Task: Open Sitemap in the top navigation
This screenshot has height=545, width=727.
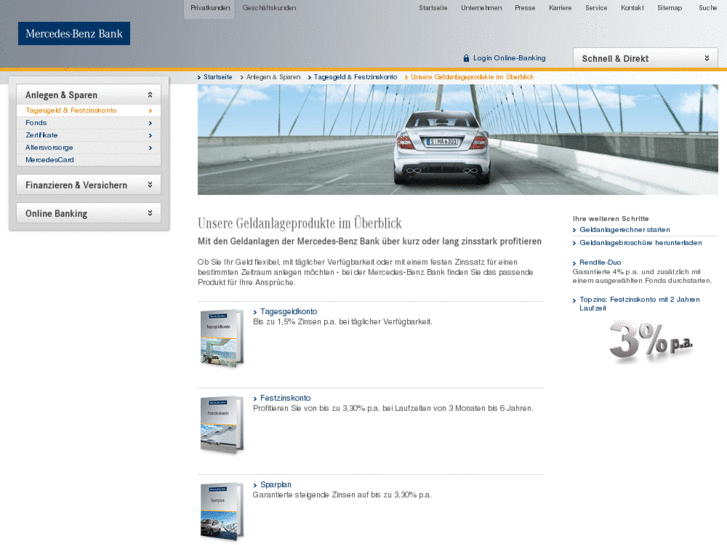Action: [669, 8]
